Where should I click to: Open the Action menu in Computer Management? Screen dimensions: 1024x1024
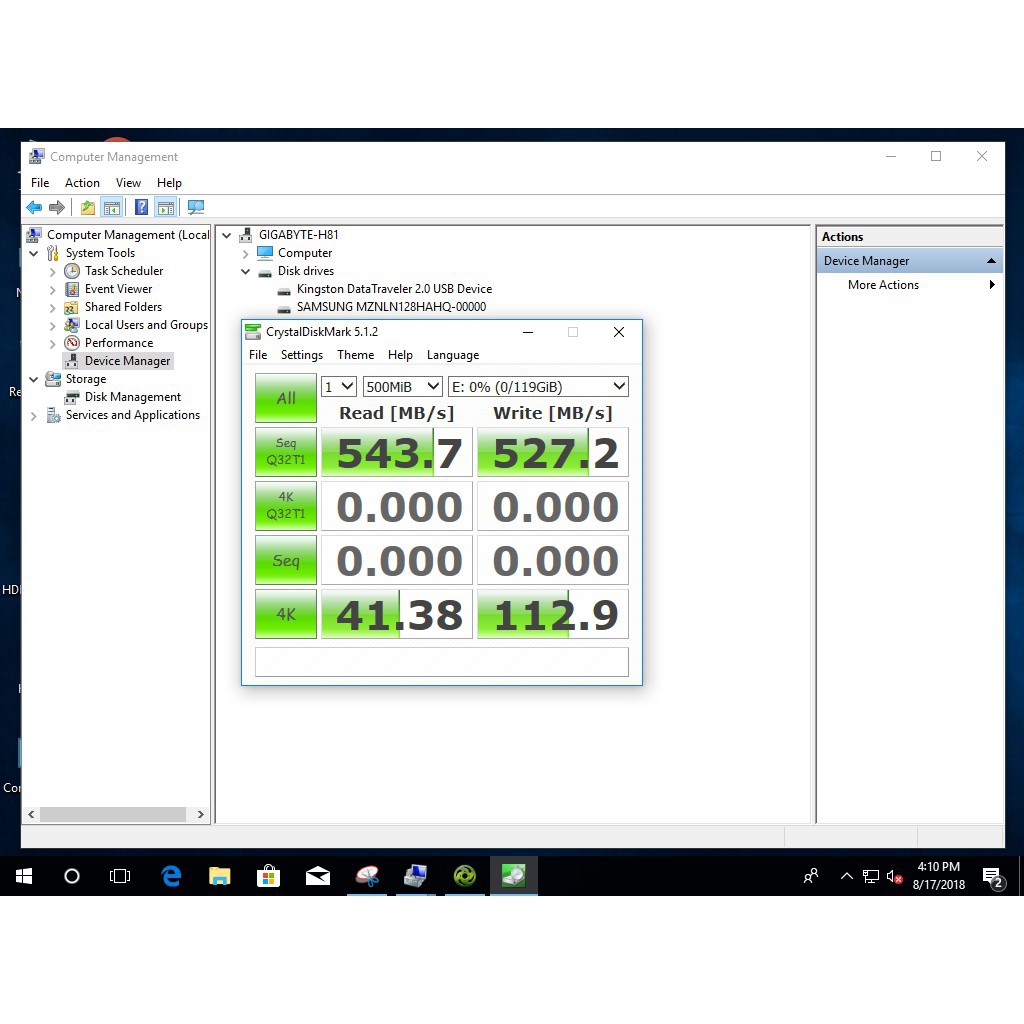pos(82,183)
